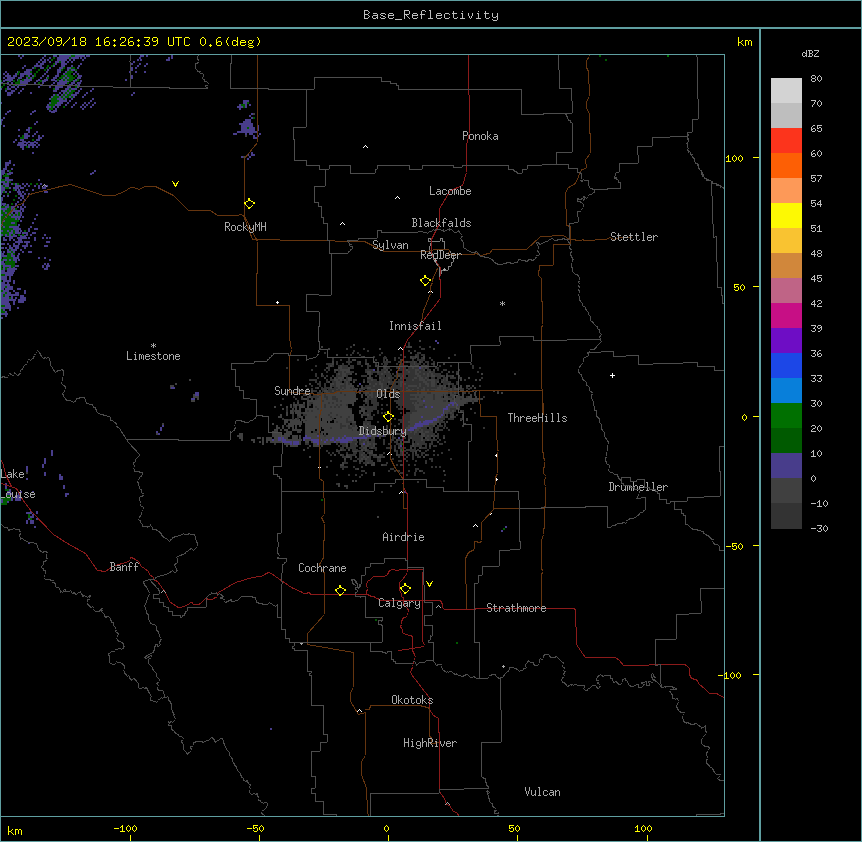
Task: Select the bright green swatch between 30 and 20
Action: 786,416
